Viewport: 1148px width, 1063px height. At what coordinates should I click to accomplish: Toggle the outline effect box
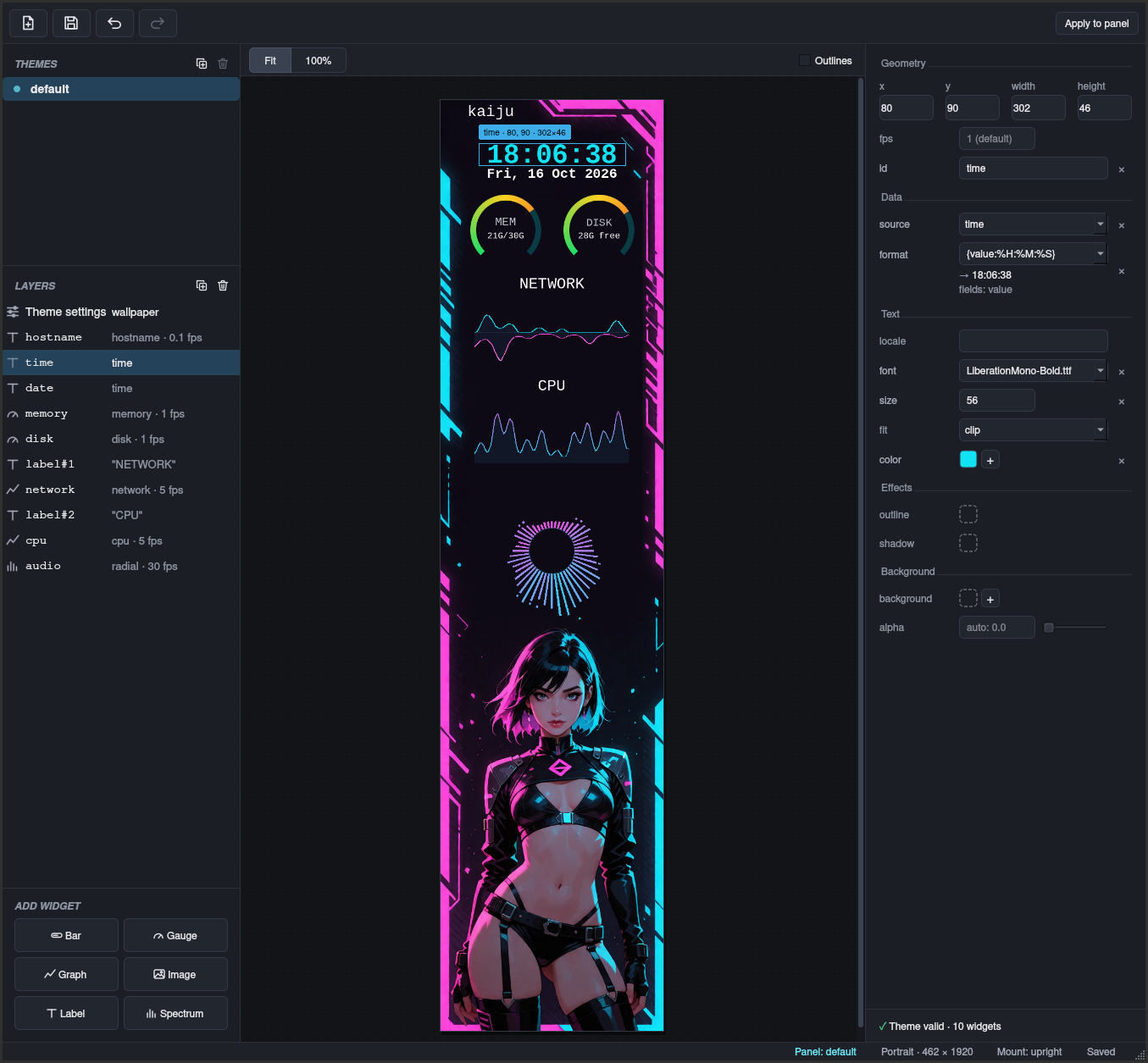tap(968, 514)
